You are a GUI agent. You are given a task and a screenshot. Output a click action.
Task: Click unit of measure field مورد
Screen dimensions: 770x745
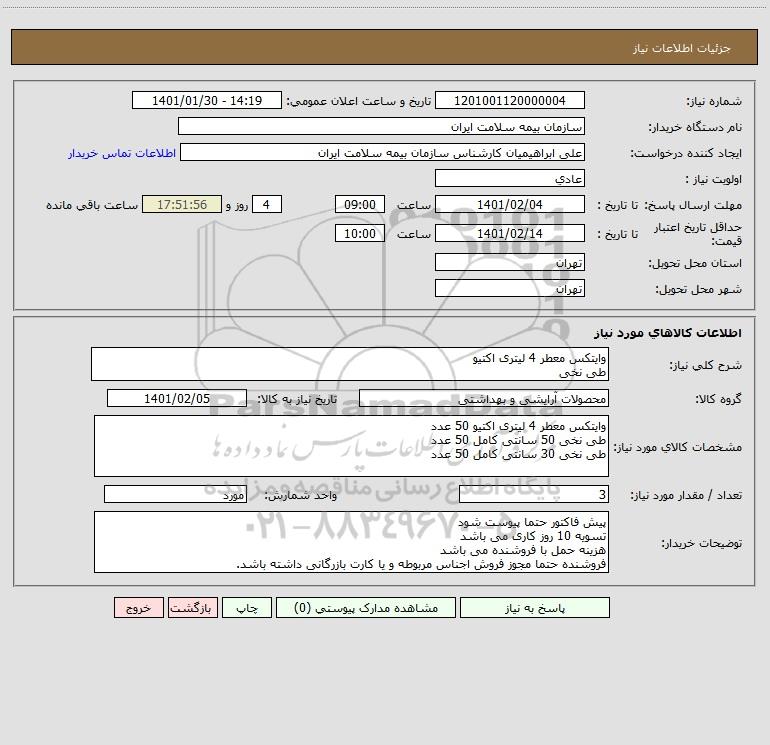pyautogui.click(x=175, y=495)
